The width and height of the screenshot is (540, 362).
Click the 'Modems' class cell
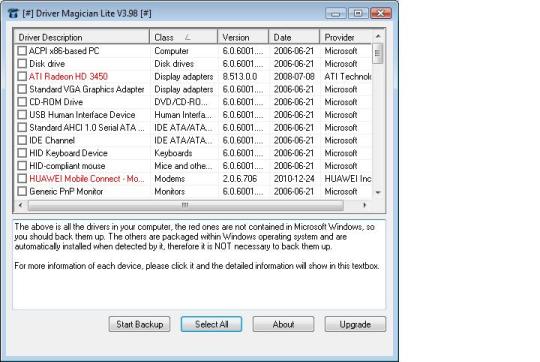point(169,178)
